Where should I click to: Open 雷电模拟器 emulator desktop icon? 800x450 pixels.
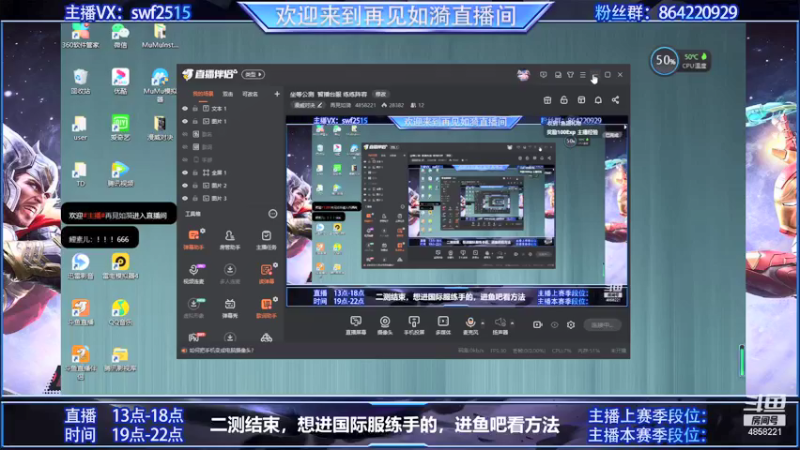tap(120, 266)
